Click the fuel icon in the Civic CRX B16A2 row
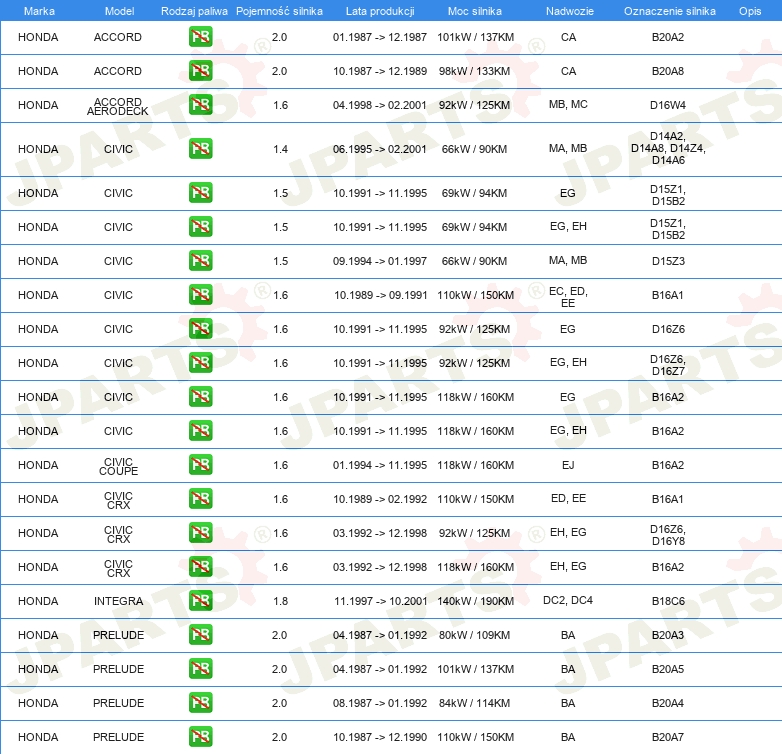Screen dimensions: 782x754 200,566
